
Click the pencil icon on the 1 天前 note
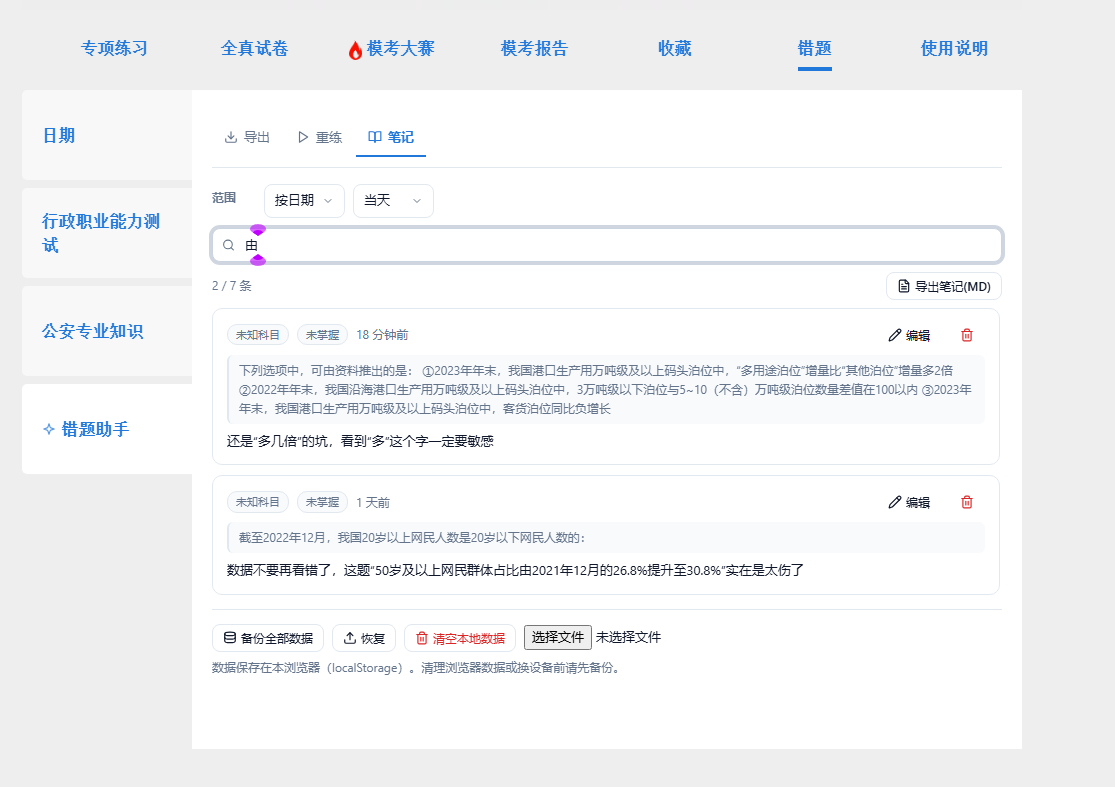(x=895, y=502)
